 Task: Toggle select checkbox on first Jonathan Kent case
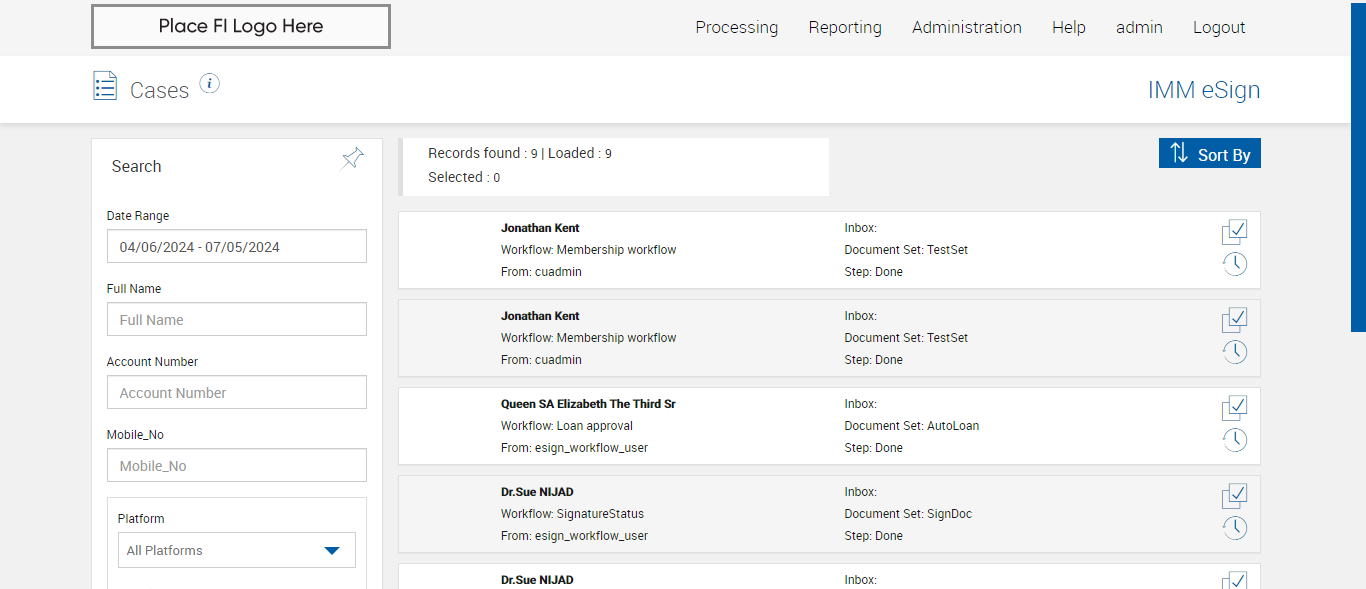pyautogui.click(x=1235, y=231)
